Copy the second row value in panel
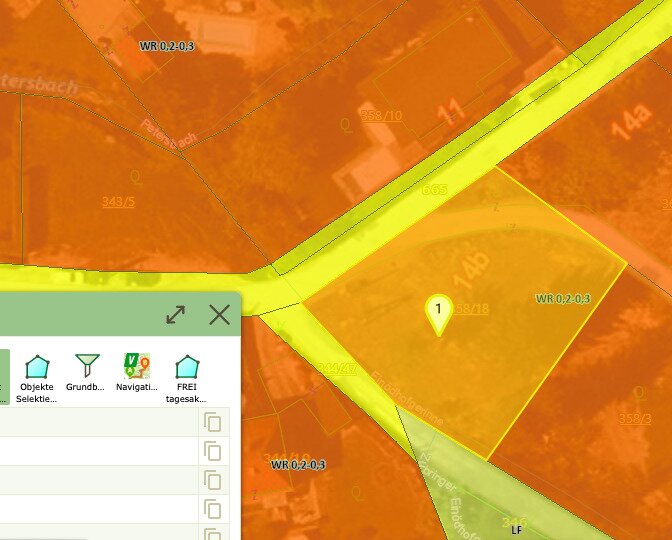Viewport: 672px width, 540px height. [211, 451]
